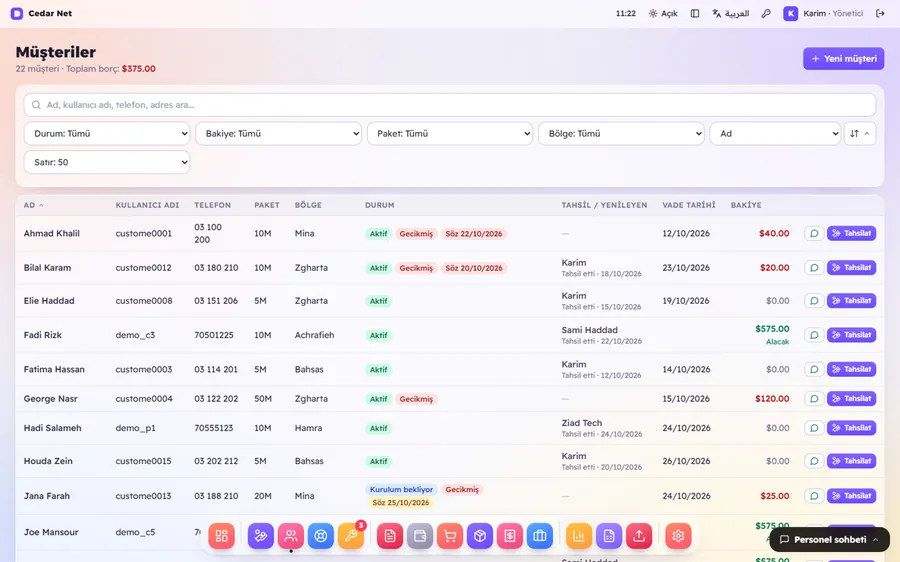
Task: Open the blue briefcase icon in the dock
Action: (540, 536)
